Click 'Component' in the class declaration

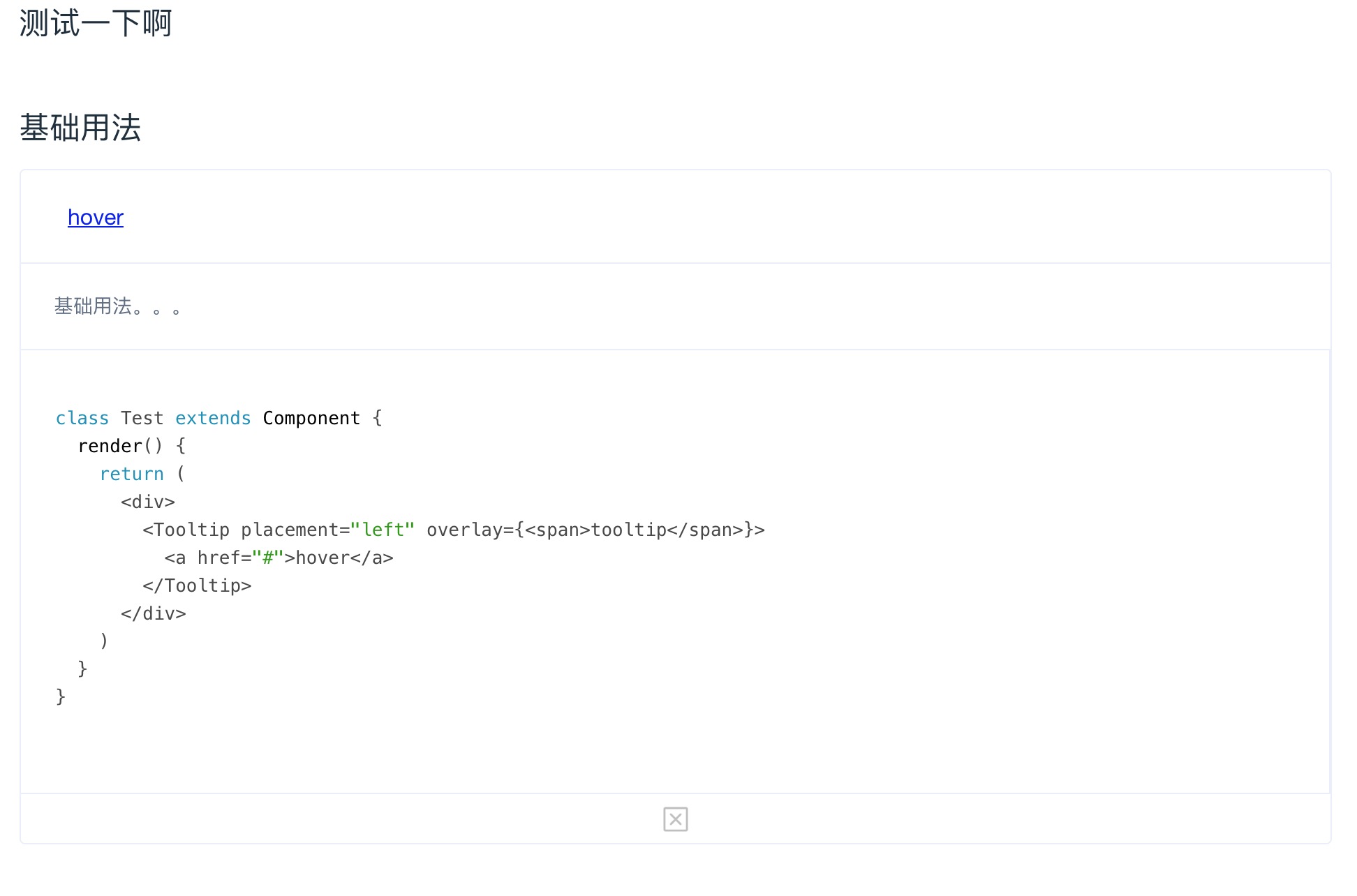(311, 418)
